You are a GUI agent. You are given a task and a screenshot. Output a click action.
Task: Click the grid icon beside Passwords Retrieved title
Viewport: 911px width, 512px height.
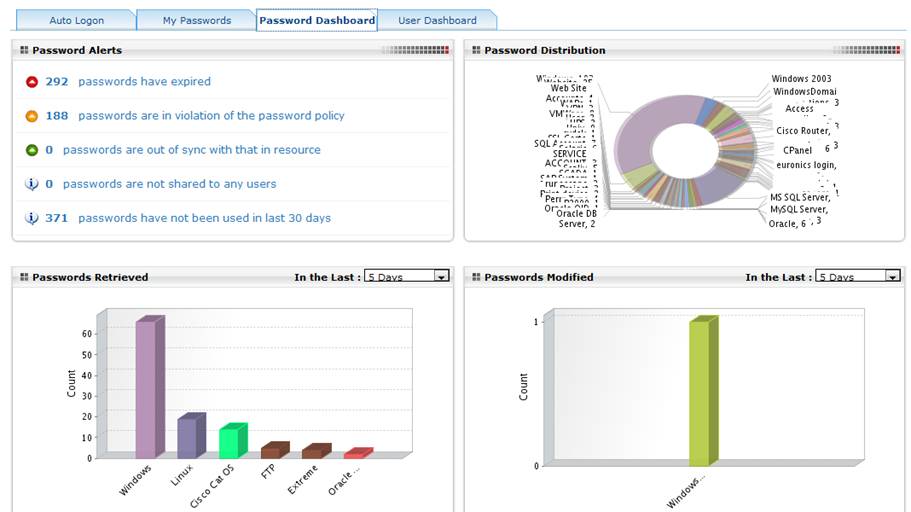coord(24,277)
